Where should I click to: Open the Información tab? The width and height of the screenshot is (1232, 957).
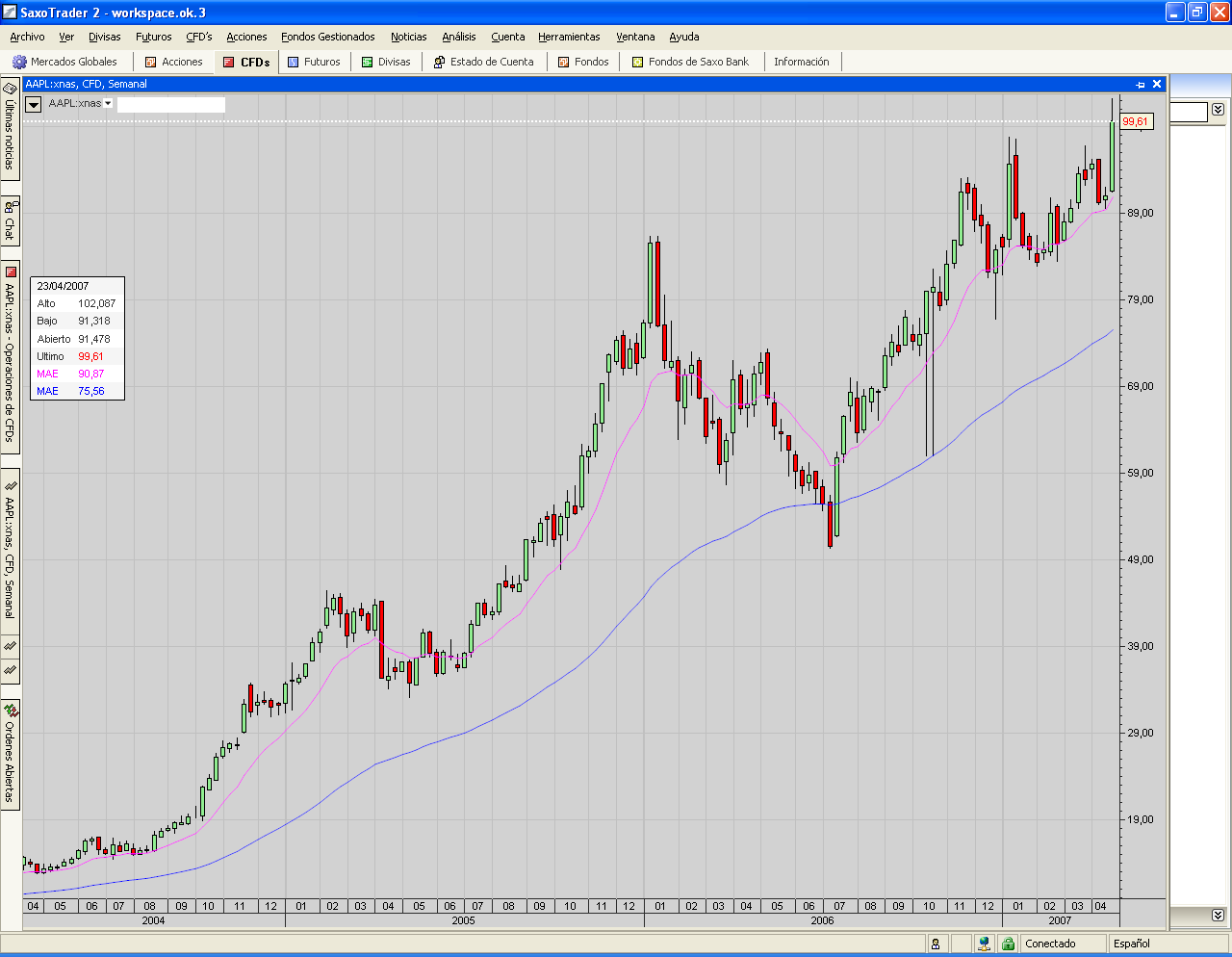pos(802,62)
